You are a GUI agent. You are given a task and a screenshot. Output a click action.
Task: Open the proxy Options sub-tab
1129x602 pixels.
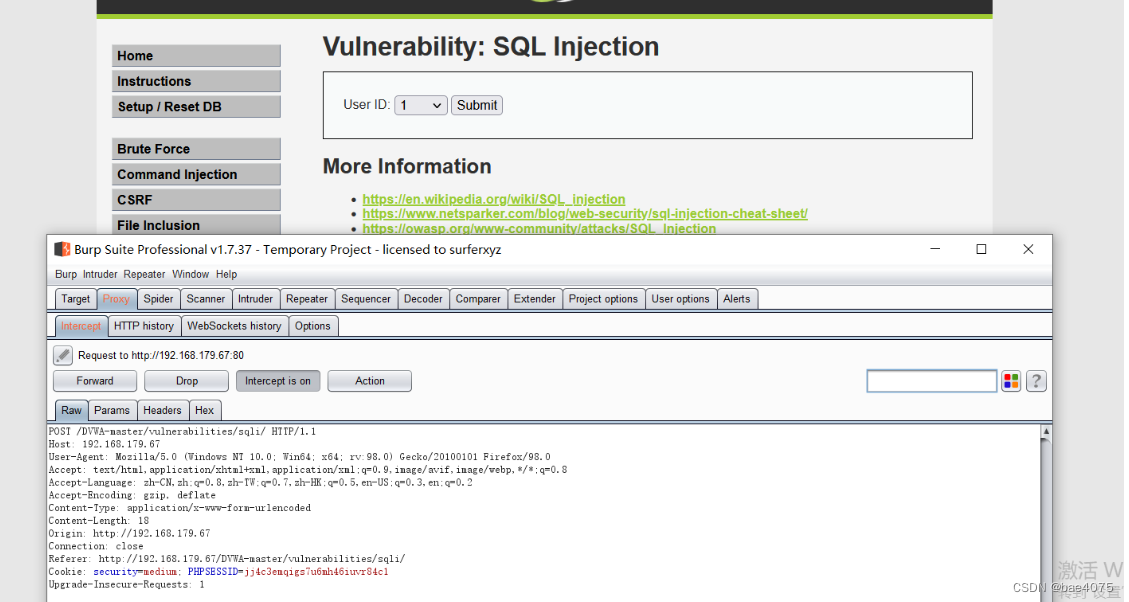pos(312,326)
